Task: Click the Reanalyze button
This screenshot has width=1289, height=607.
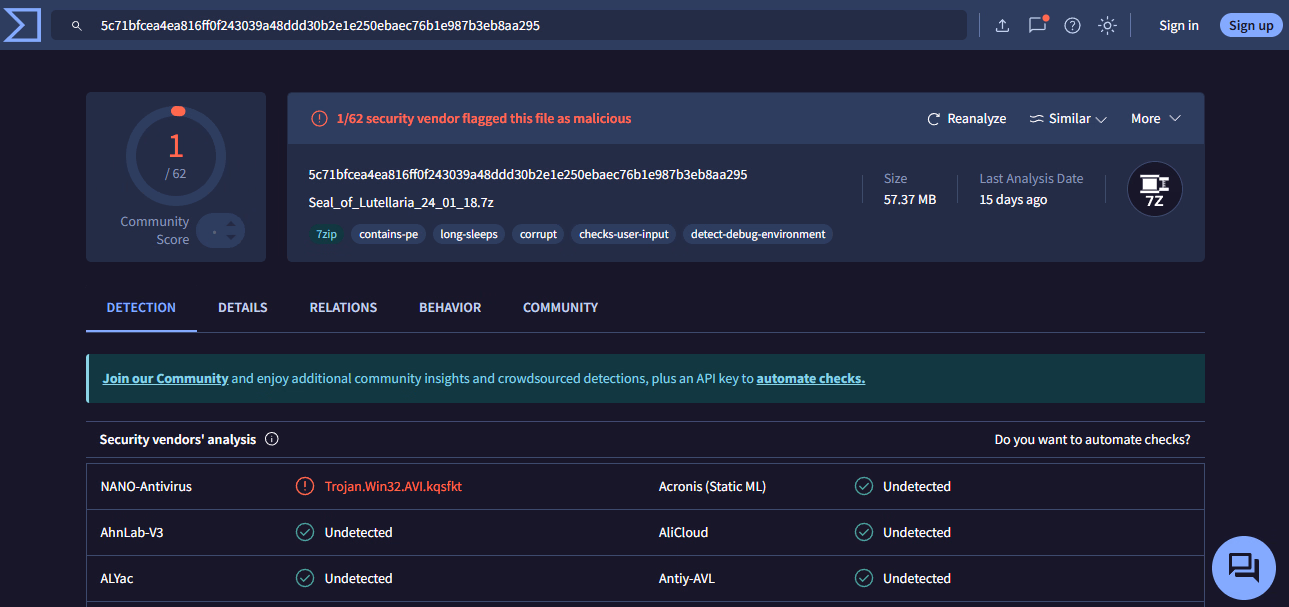Action: pos(966,119)
